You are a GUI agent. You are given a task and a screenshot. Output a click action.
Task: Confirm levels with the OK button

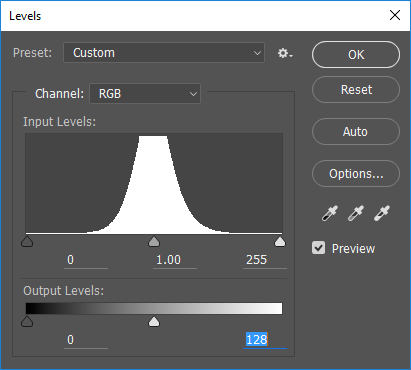356,55
